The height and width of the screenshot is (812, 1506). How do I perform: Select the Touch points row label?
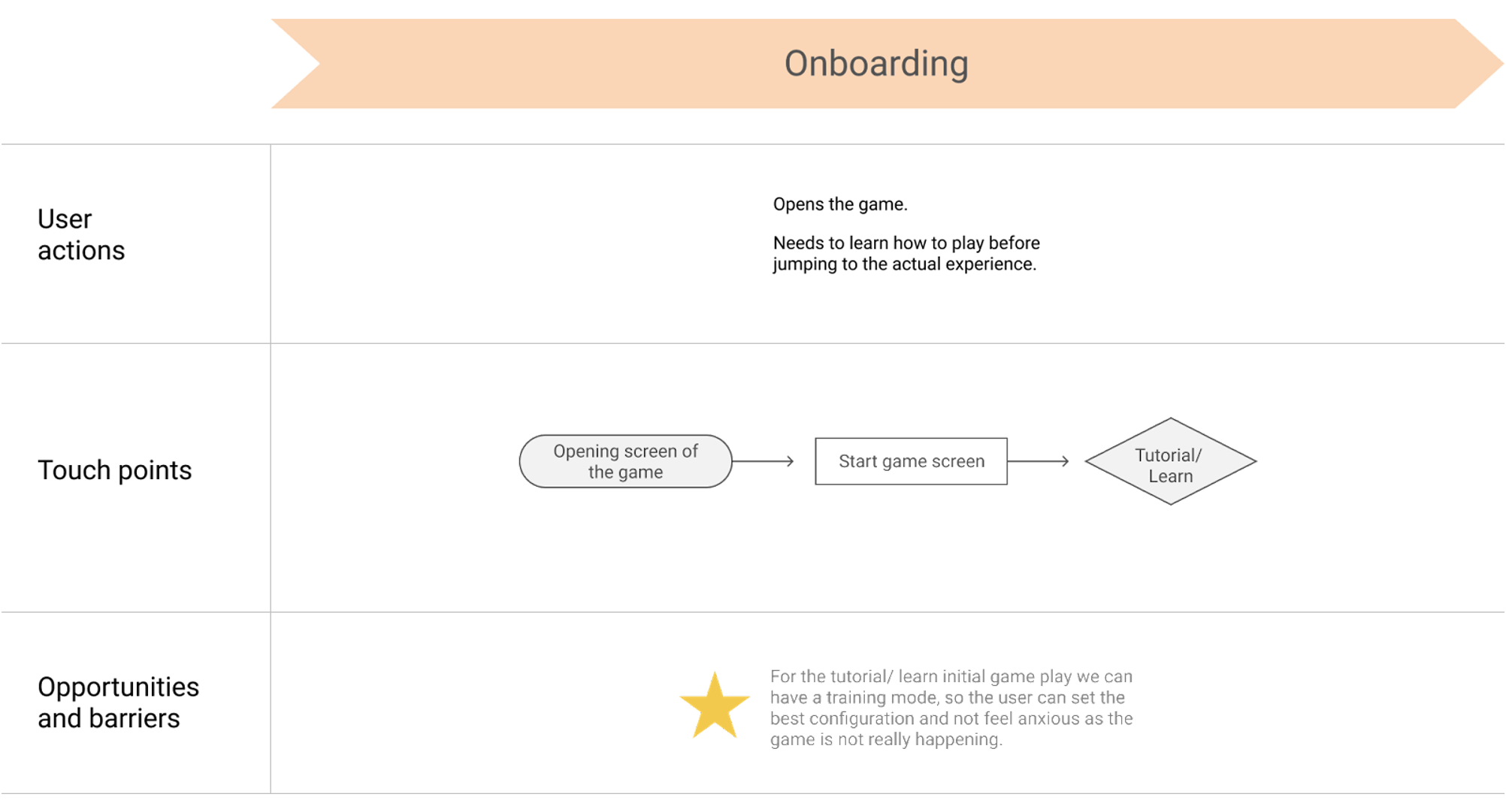click(115, 470)
